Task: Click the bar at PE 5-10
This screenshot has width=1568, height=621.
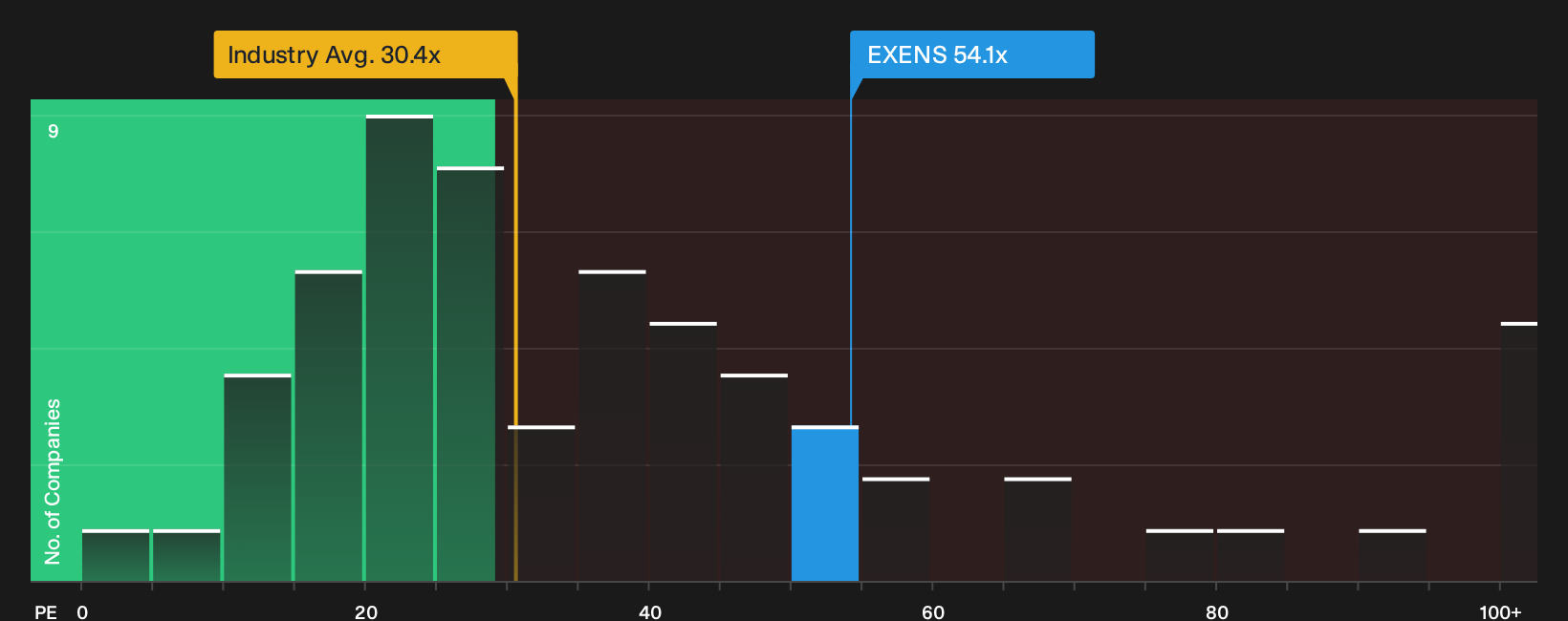Action: tap(186, 555)
